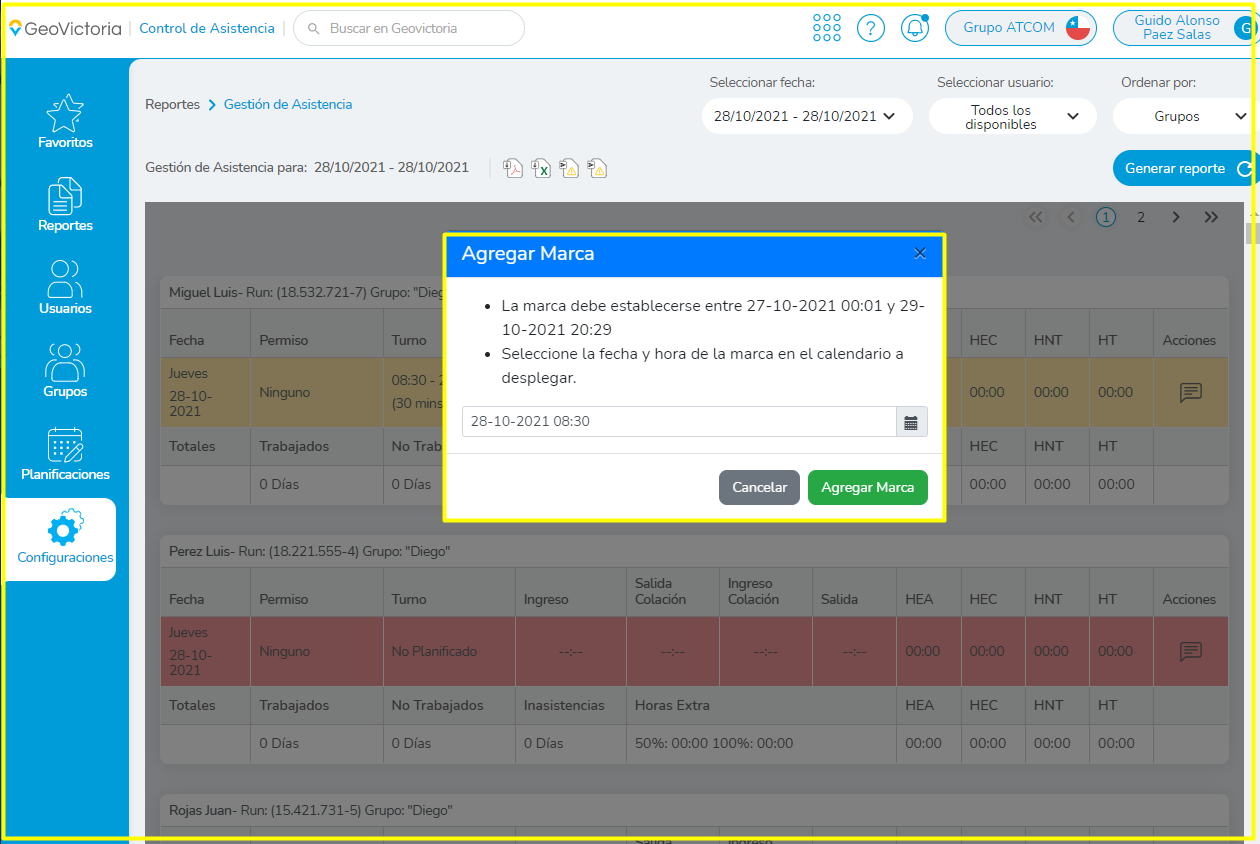Click the help question mark icon
The image size is (1260, 844).
[x=871, y=28]
